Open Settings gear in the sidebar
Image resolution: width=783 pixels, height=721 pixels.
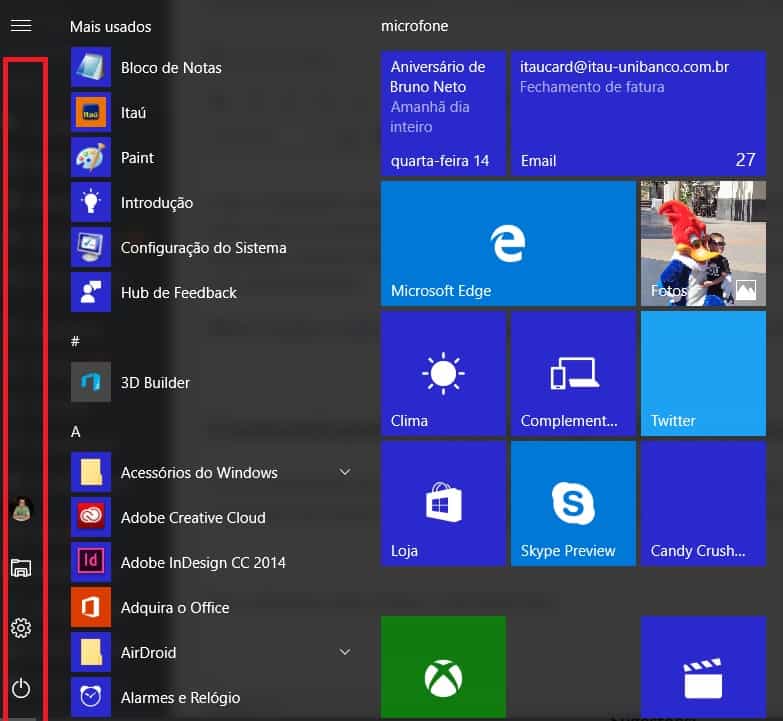(x=21, y=628)
